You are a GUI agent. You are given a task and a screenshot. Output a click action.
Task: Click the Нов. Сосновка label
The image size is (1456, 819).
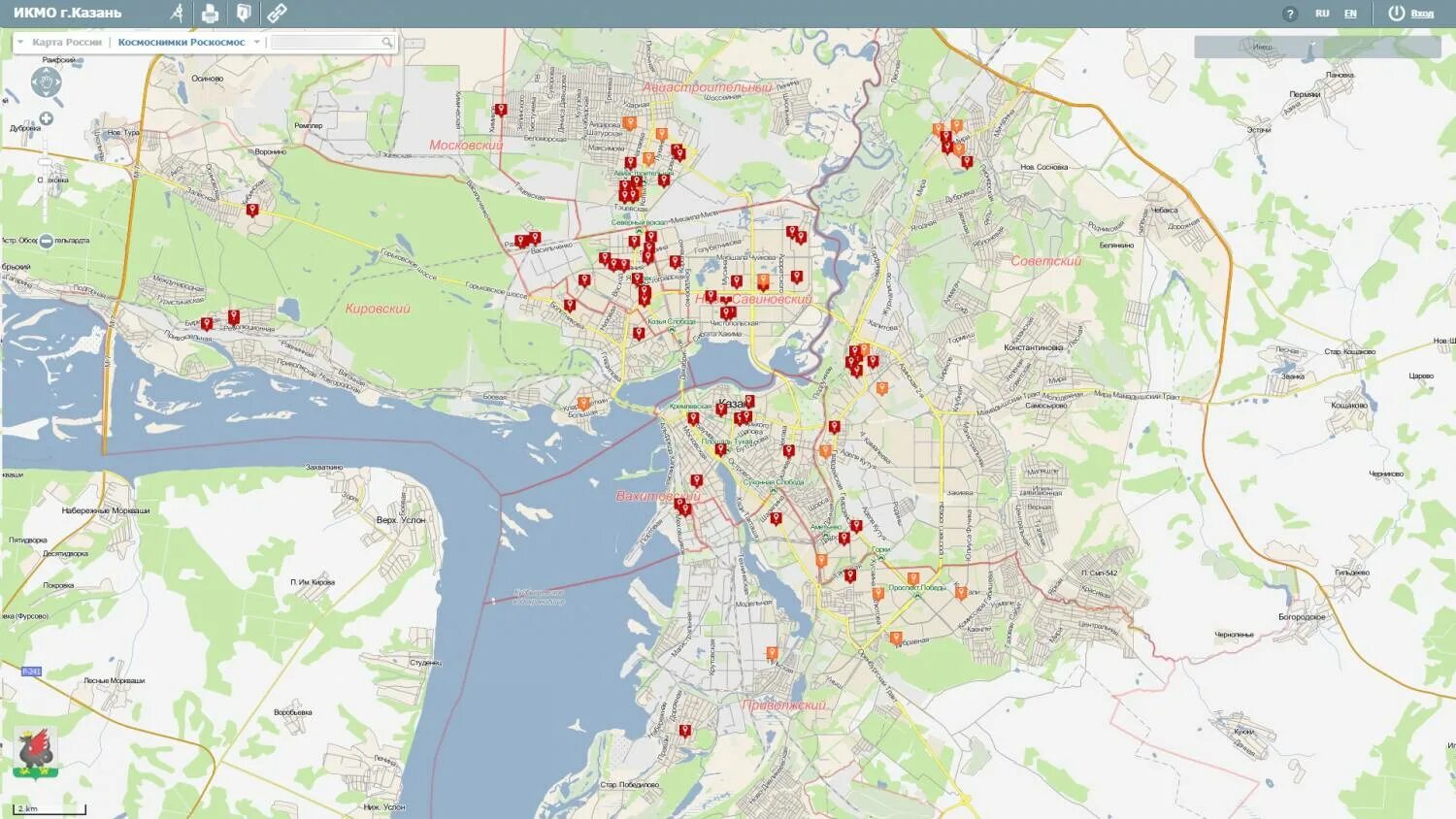point(1043,167)
